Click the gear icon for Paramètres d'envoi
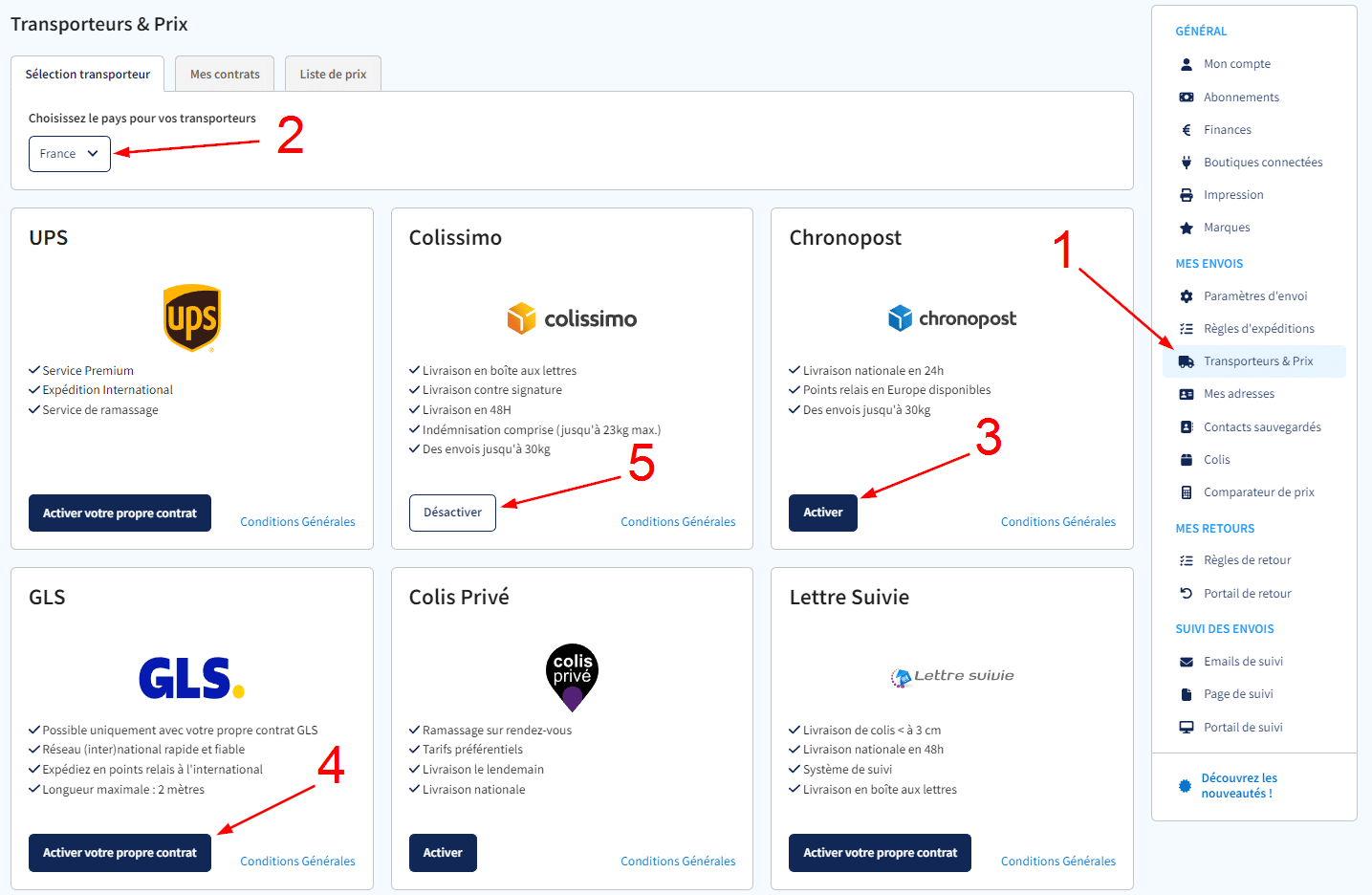Screen dimensions: 1372x895 click(x=1187, y=296)
